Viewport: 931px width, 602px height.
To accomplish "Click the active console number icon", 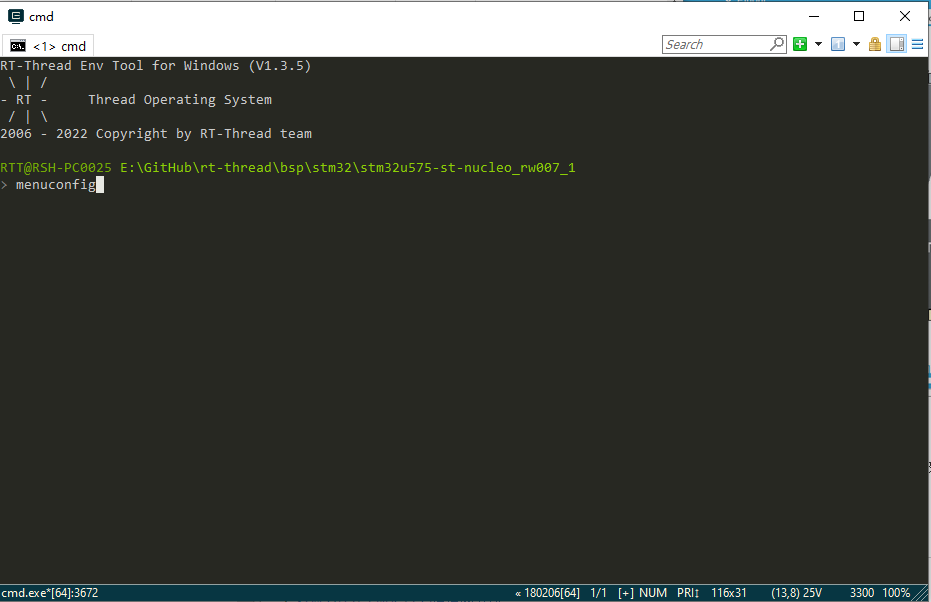I will tap(838, 44).
